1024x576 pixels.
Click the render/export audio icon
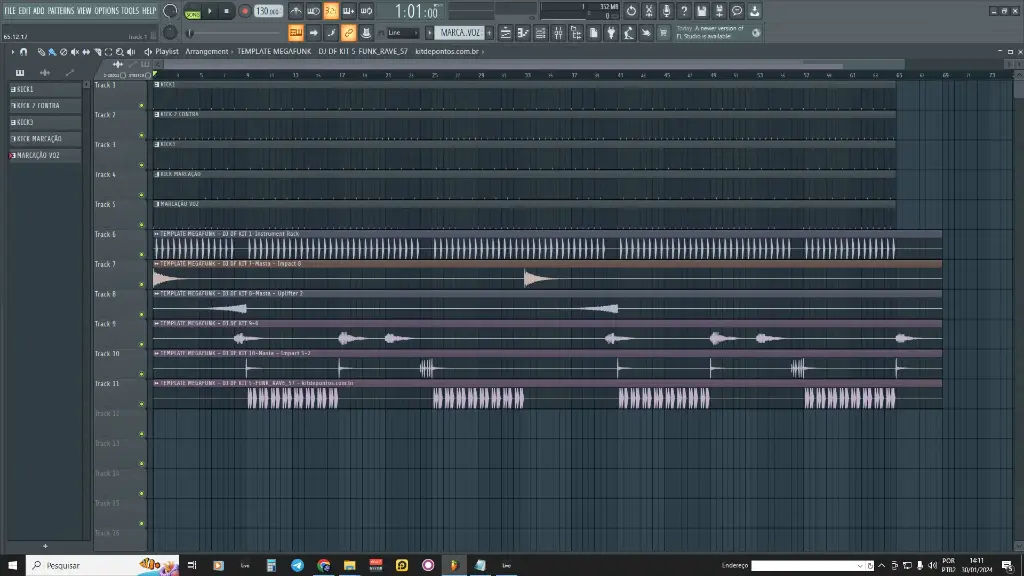click(x=719, y=11)
